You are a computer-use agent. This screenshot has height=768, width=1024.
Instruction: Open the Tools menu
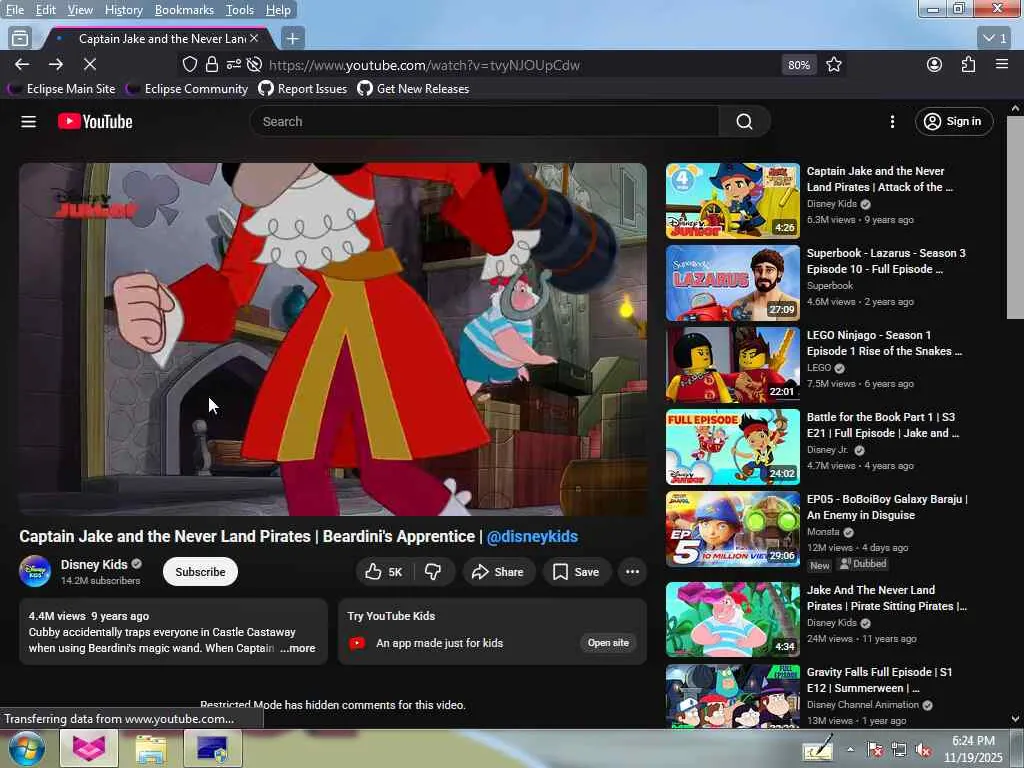(x=239, y=10)
